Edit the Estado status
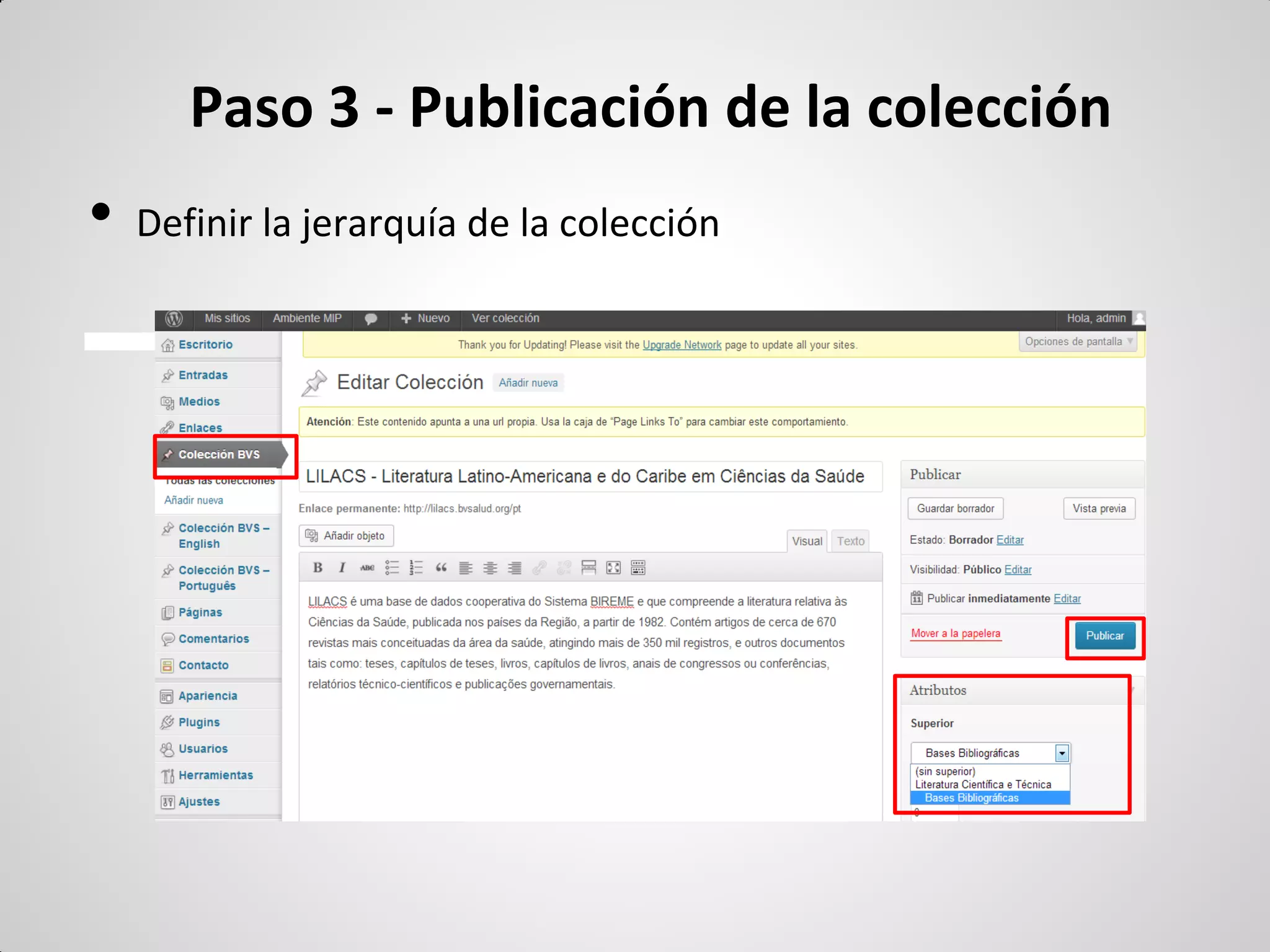 tap(1010, 540)
